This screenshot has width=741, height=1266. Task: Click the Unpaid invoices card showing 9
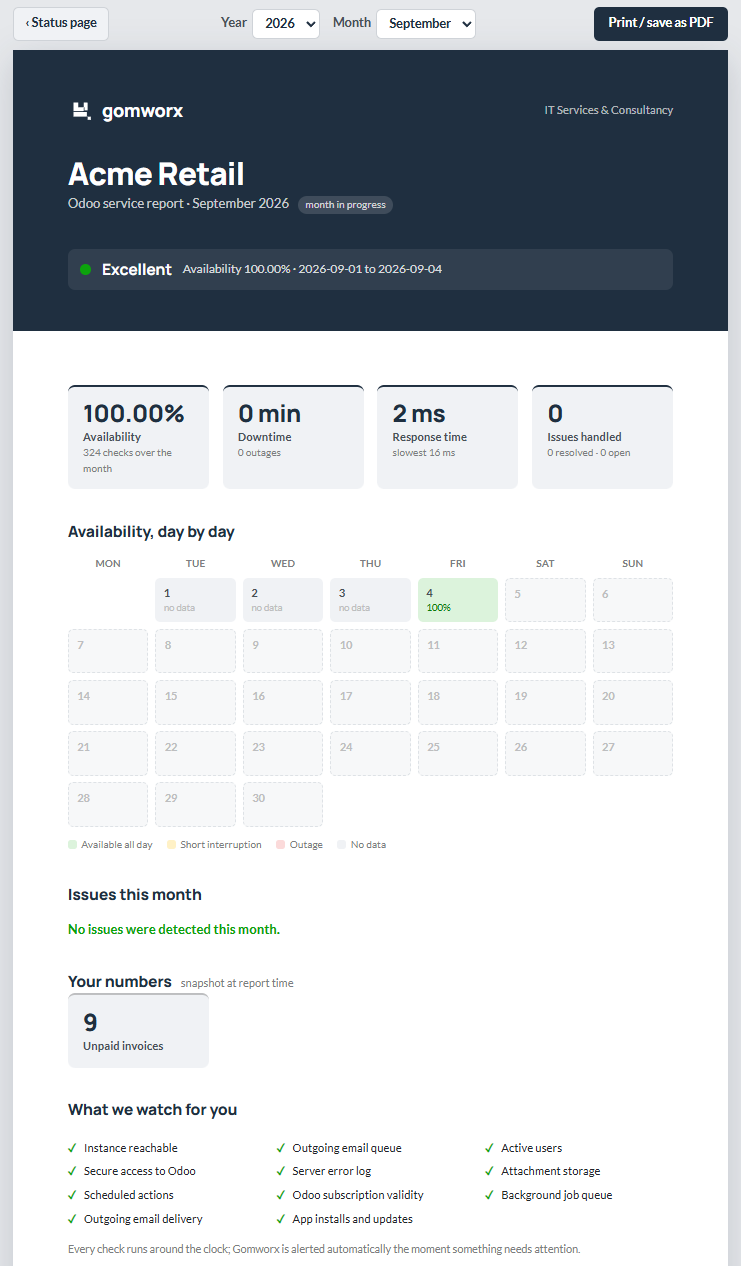[x=138, y=1030]
